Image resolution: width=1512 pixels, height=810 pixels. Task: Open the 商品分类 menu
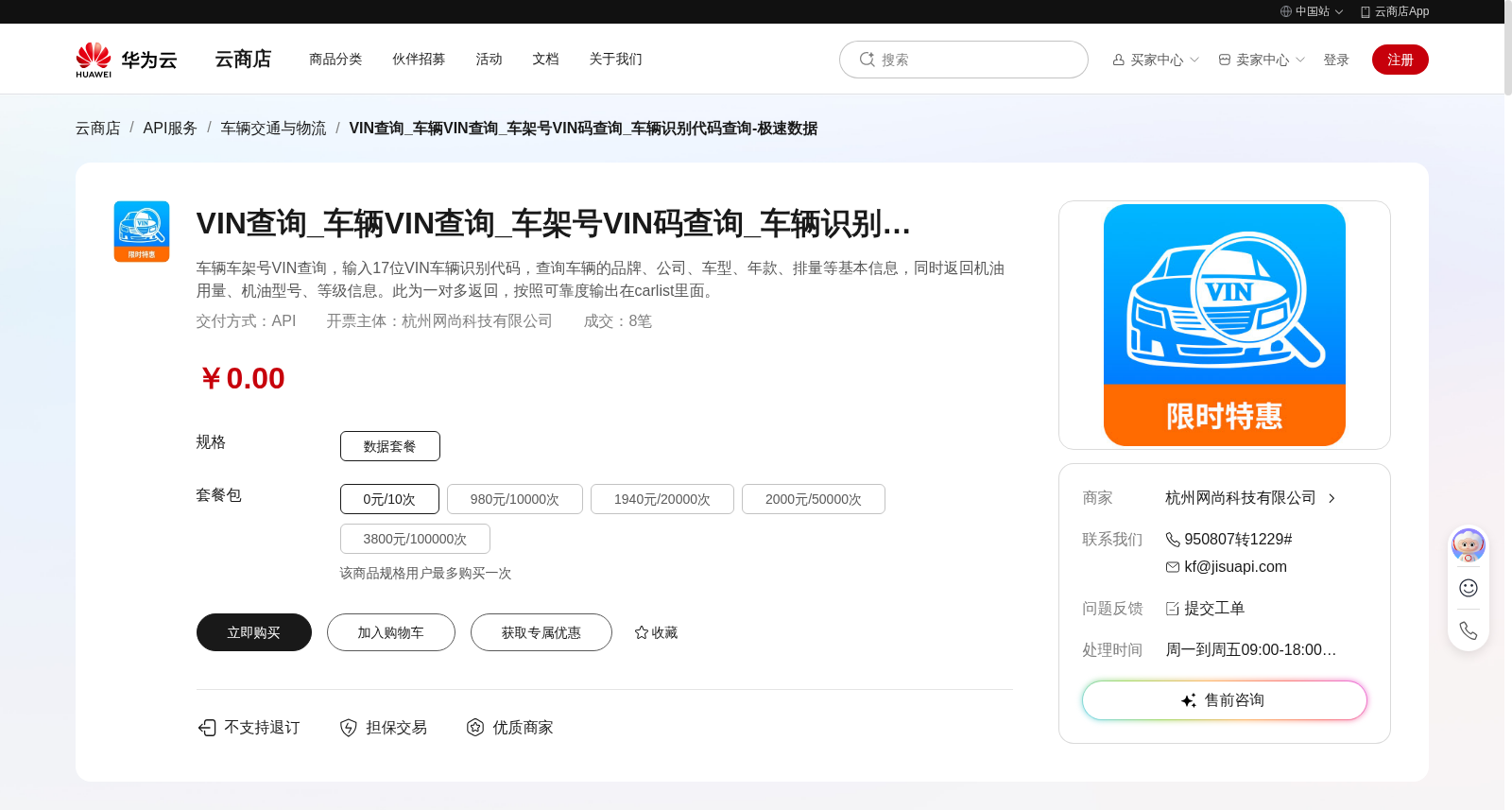[335, 59]
